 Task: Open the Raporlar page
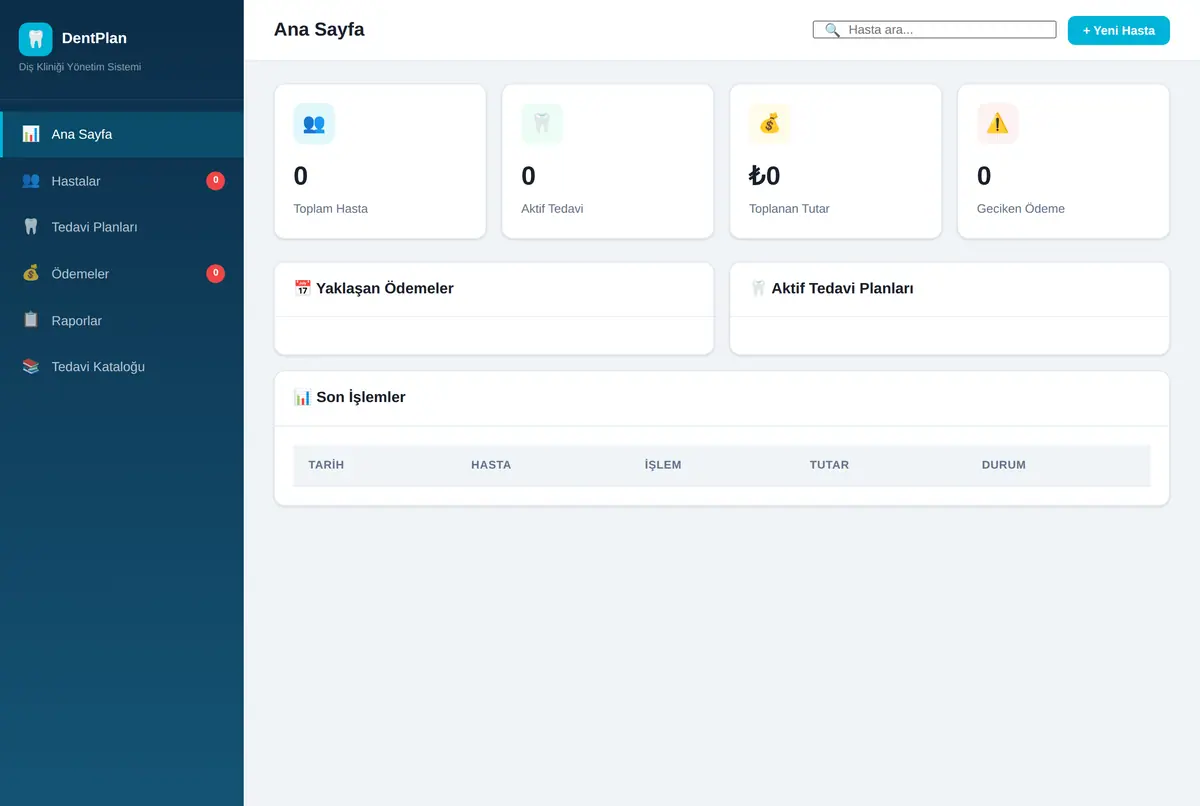[x=122, y=320]
